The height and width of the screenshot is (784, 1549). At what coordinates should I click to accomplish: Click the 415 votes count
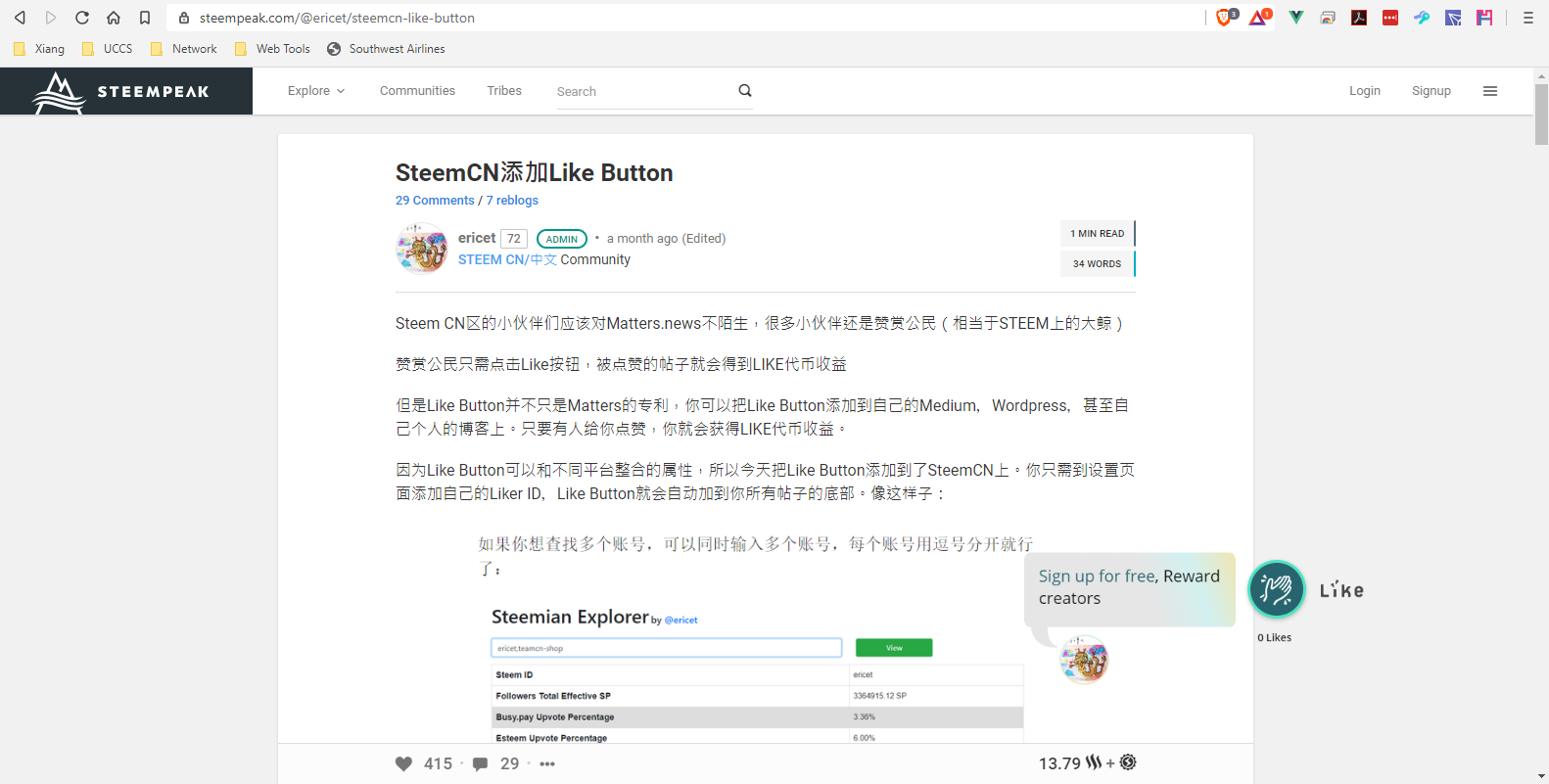pos(438,764)
